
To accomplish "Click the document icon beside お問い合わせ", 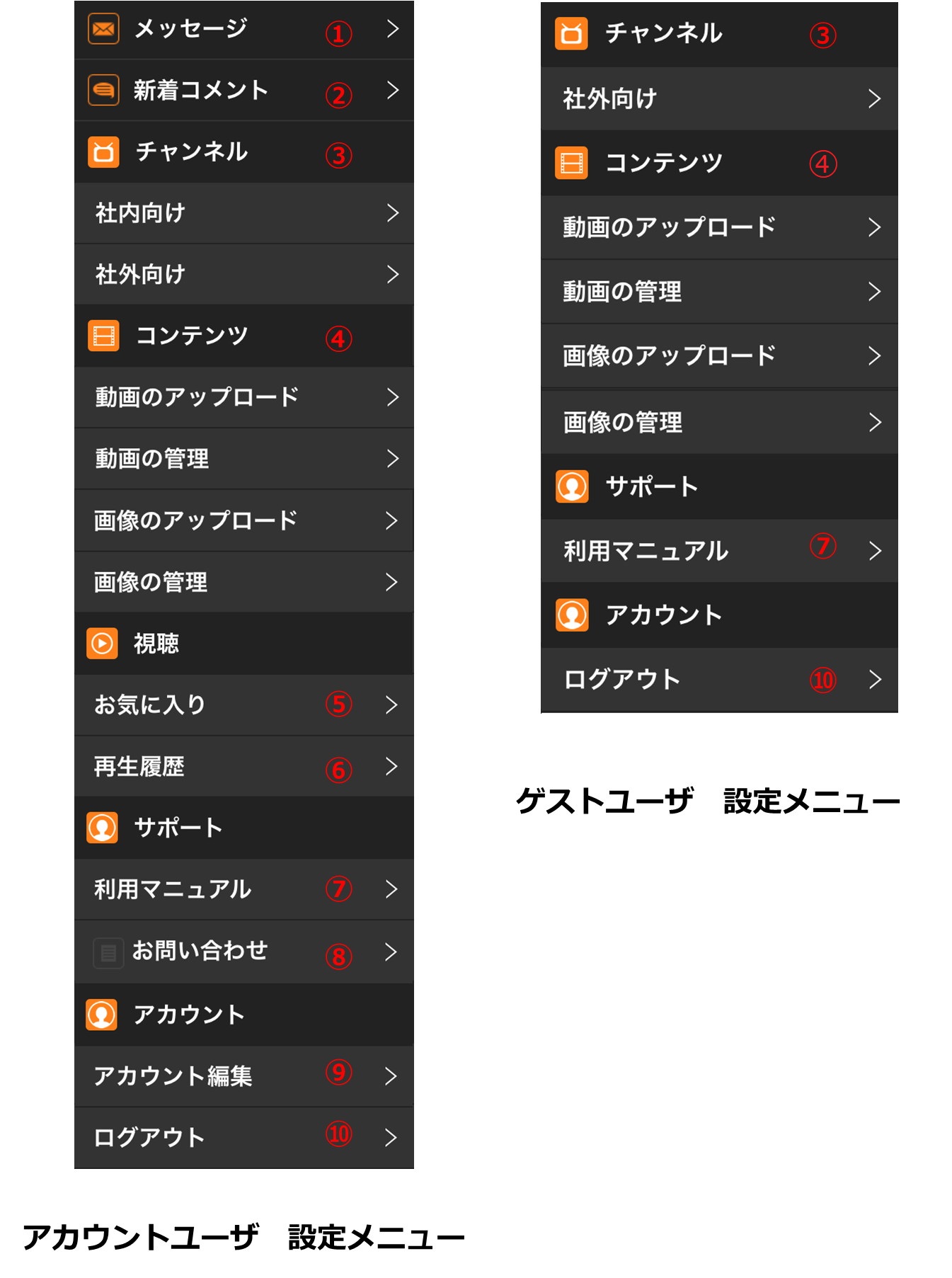I will (x=108, y=953).
